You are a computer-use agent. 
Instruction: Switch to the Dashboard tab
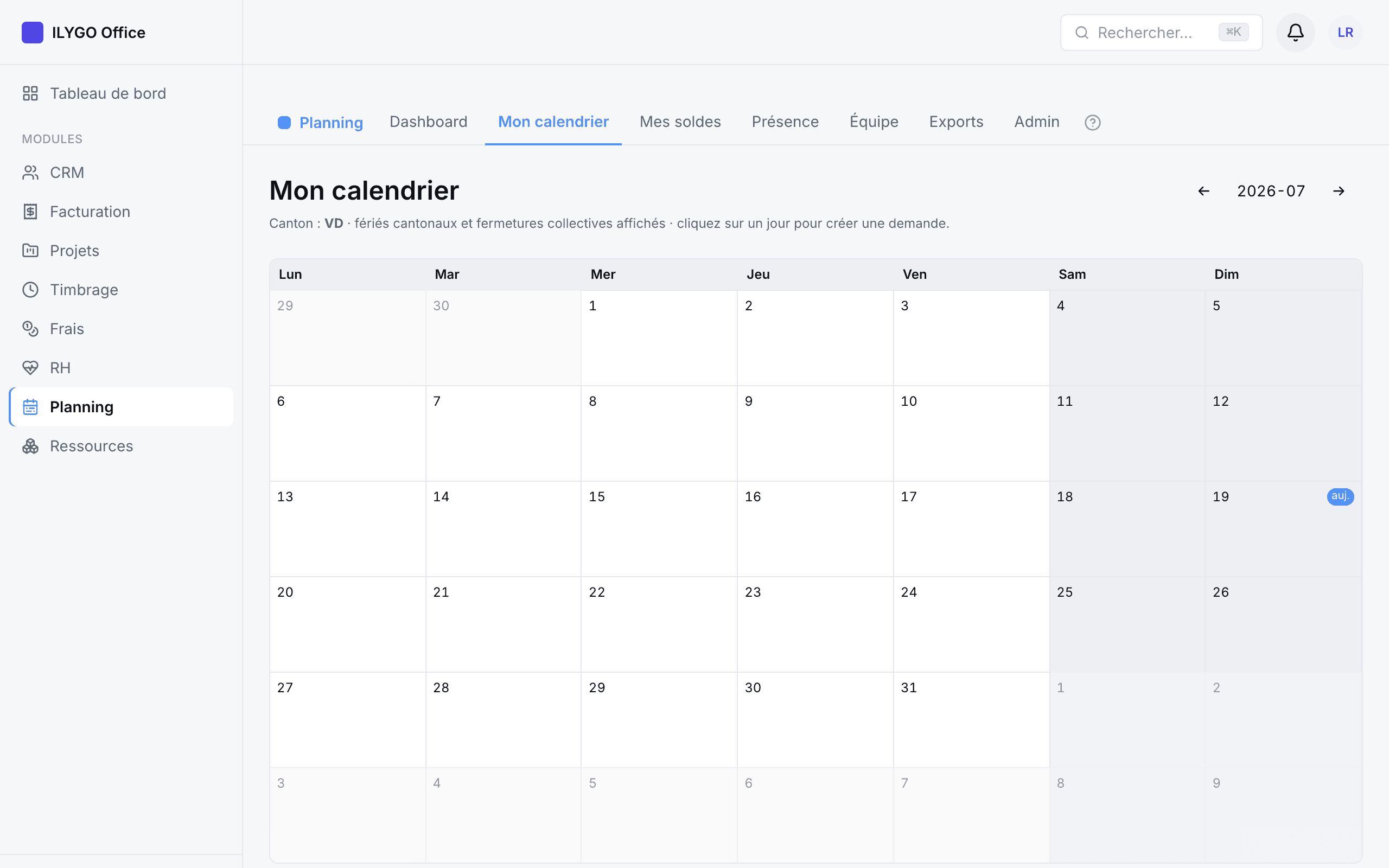coord(428,122)
